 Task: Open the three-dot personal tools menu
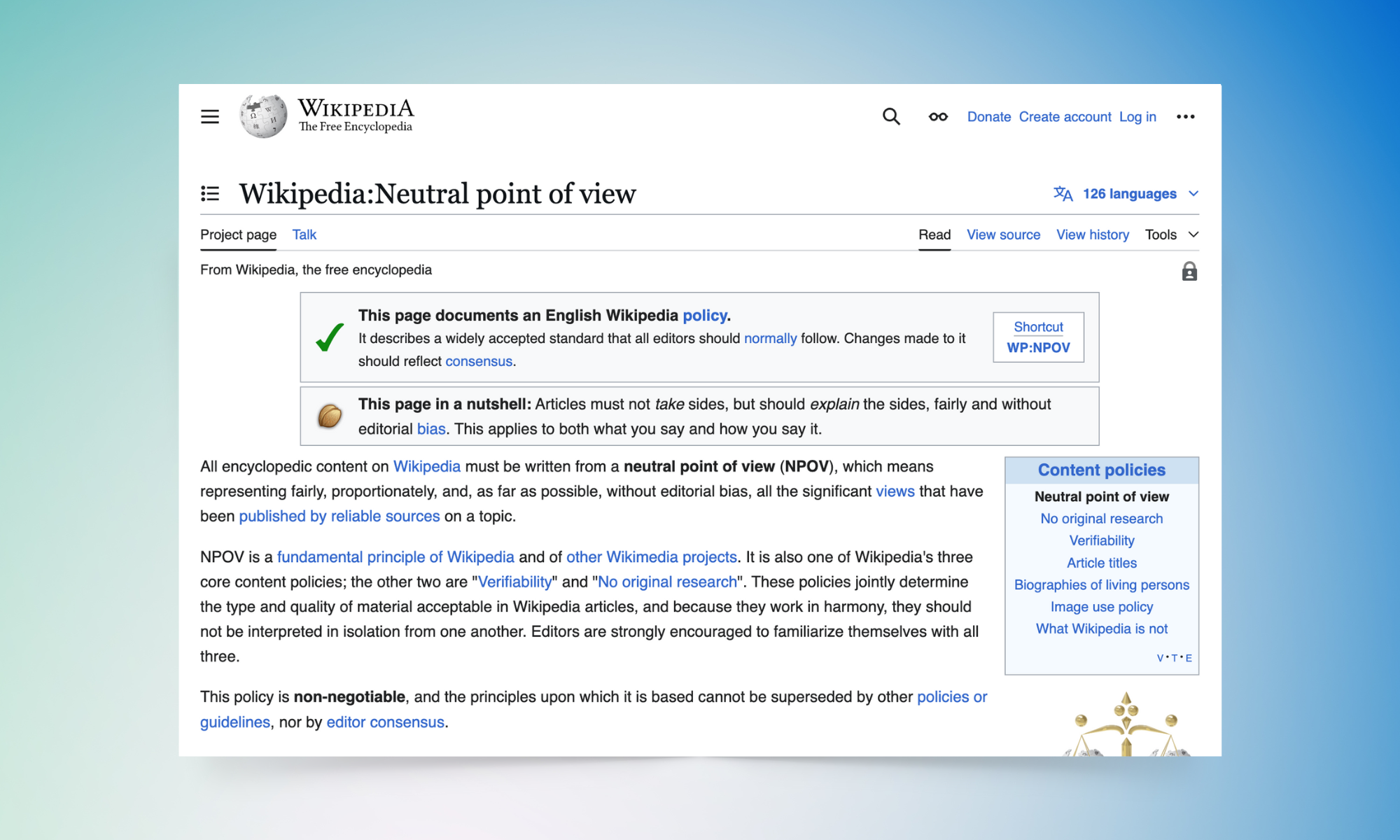[1185, 117]
